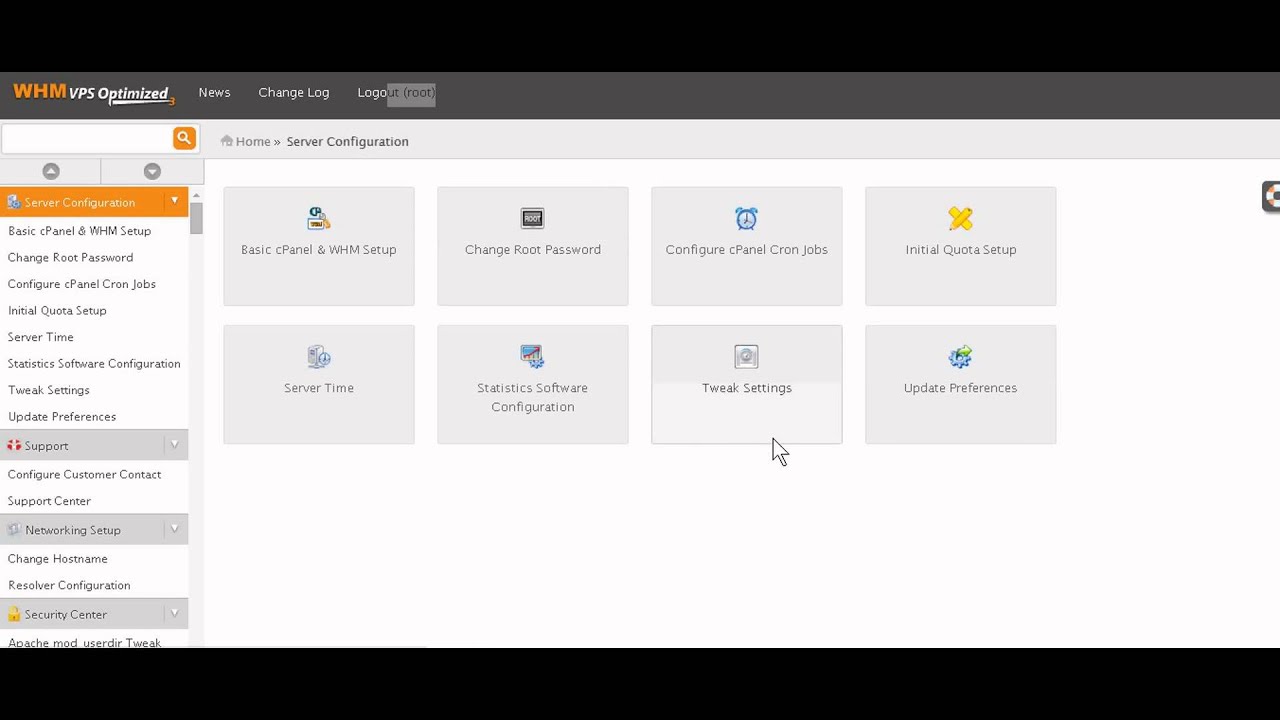1280x720 pixels.
Task: Open Tweak Settings sidebar link
Action: (49, 390)
